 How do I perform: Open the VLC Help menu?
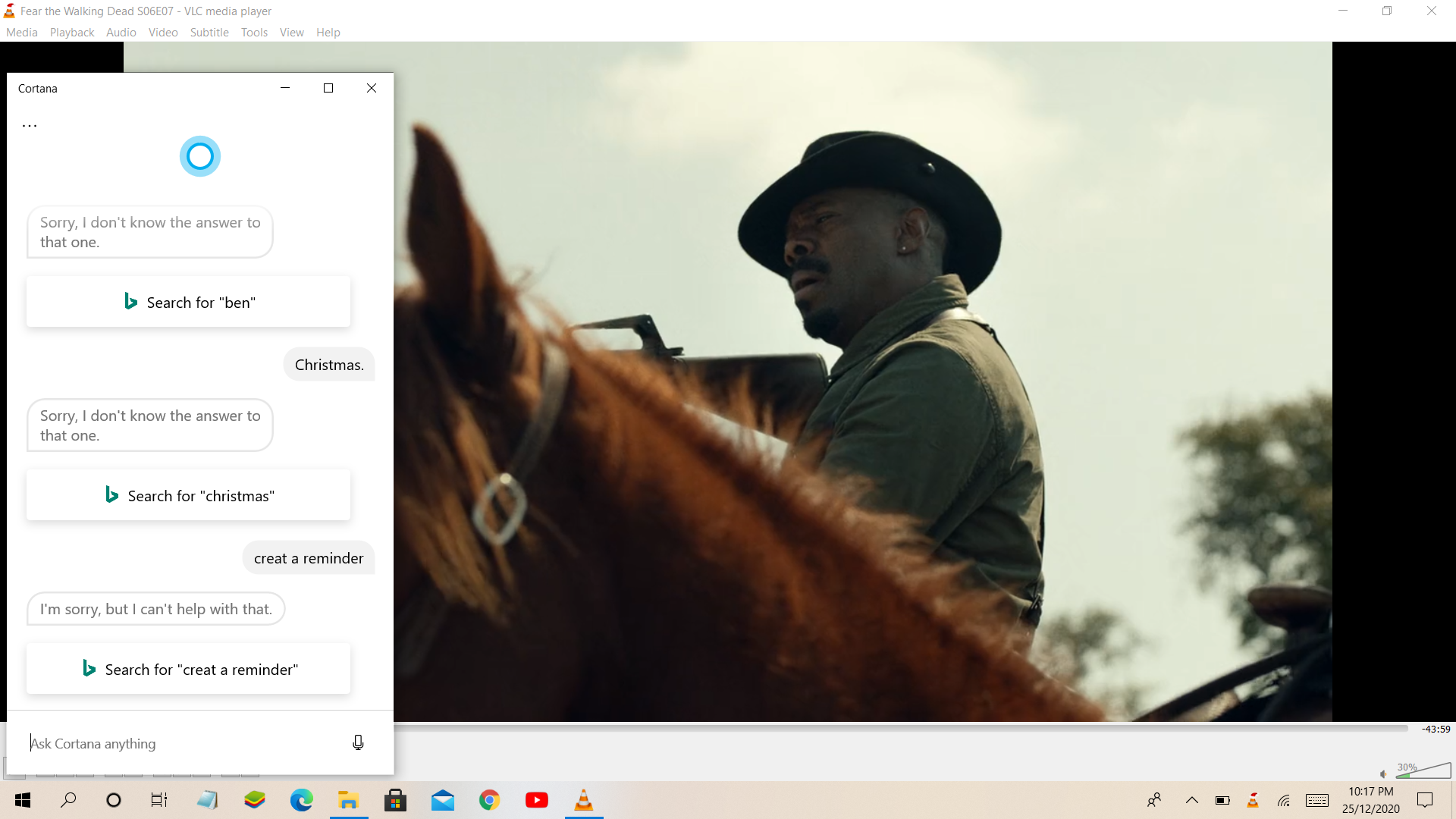point(328,33)
